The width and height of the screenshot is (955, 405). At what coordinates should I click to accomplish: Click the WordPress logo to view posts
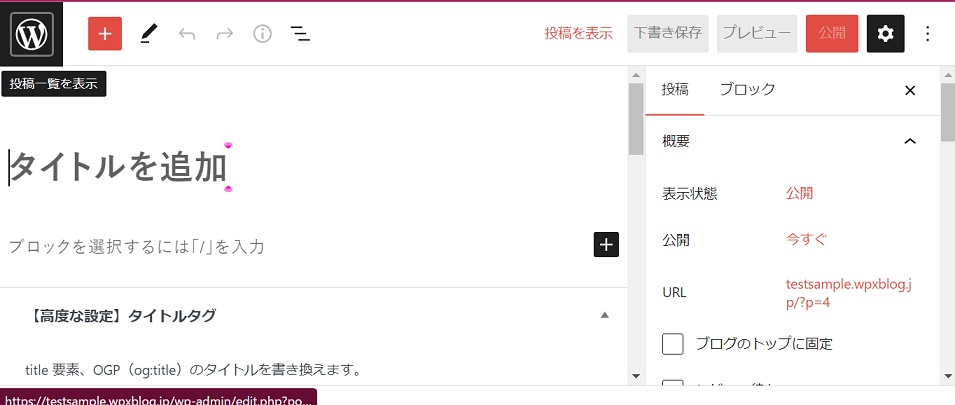coord(32,34)
